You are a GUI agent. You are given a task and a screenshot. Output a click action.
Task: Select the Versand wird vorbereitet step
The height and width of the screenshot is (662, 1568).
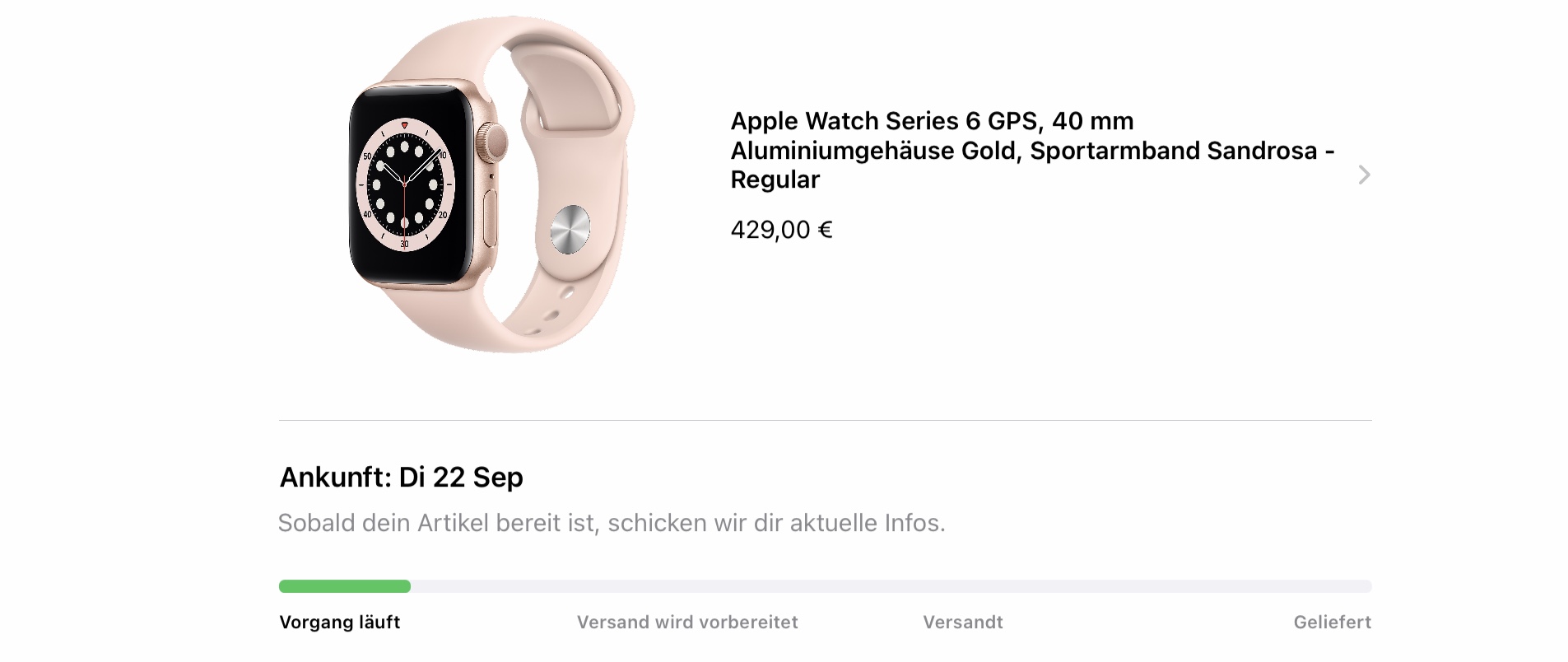point(687,622)
